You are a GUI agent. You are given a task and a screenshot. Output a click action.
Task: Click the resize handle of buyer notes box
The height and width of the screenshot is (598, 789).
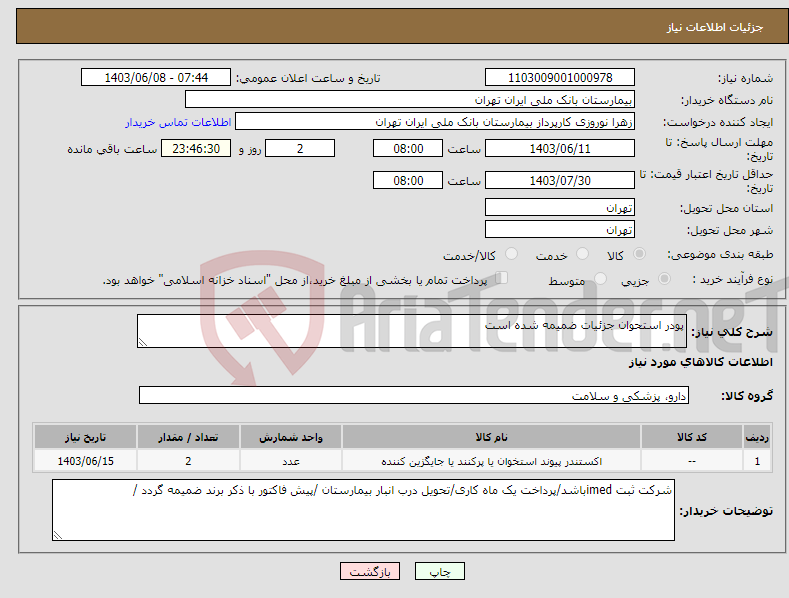tap(57, 536)
